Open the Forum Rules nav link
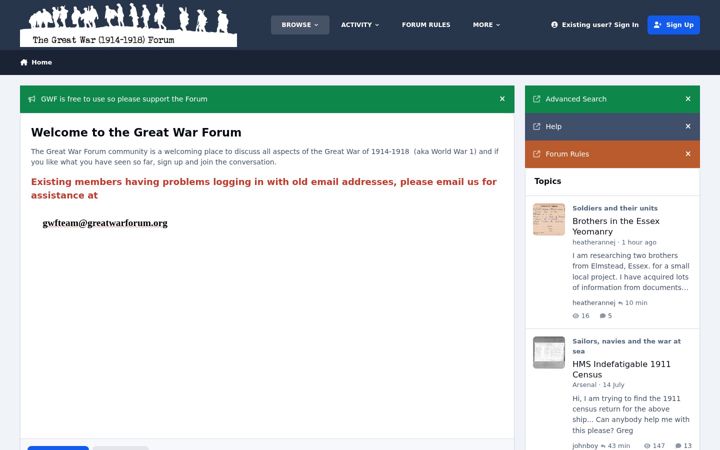 426,25
